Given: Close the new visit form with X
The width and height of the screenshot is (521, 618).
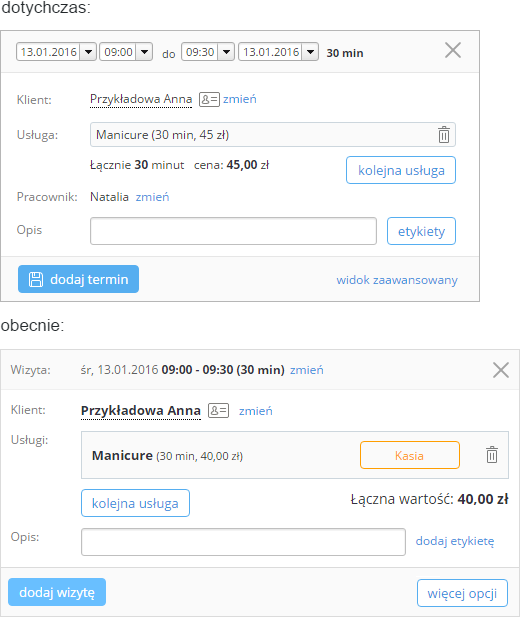Looking at the screenshot, I should tap(501, 370).
